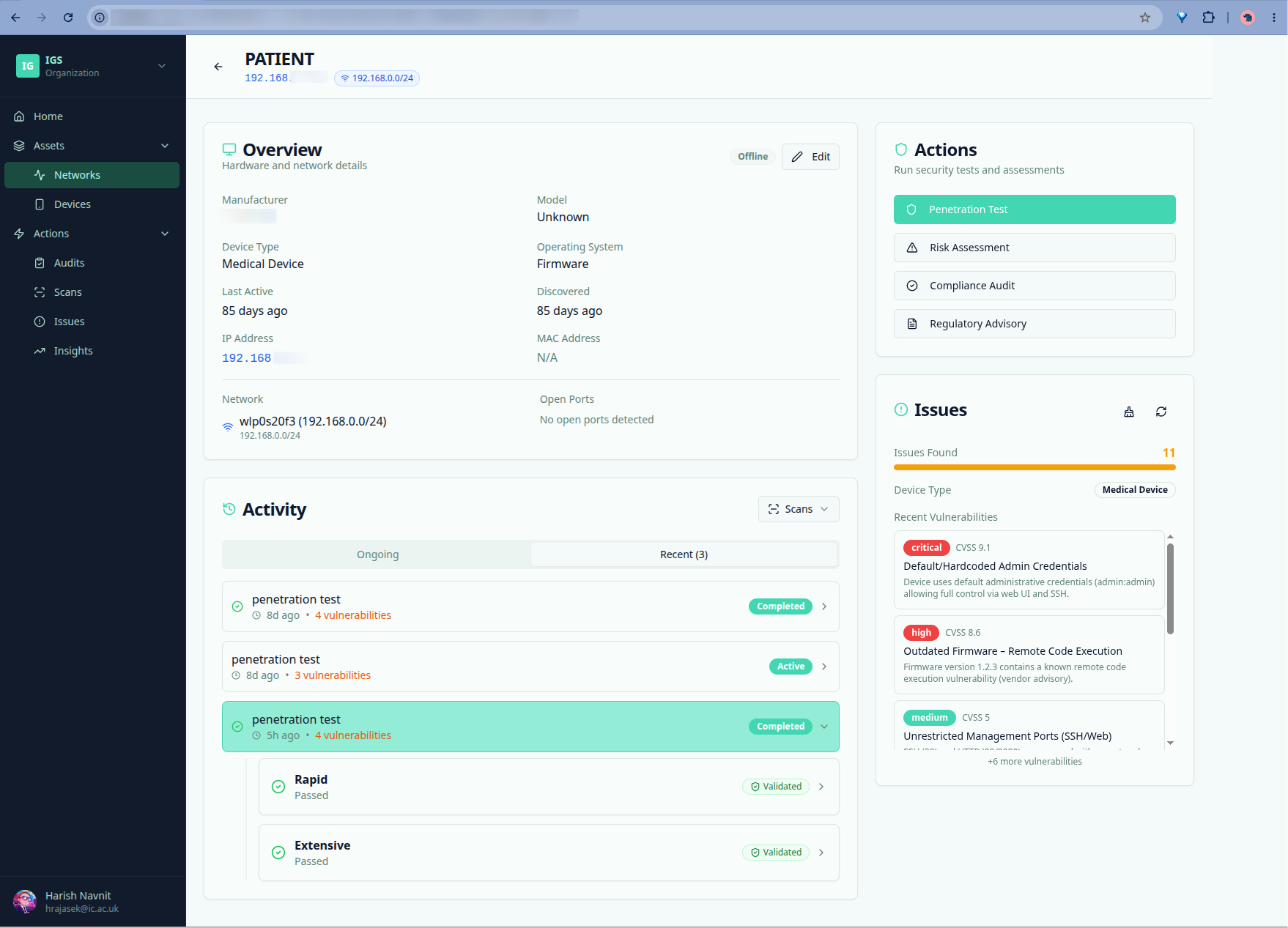
Task: Go back with the arrow beside PATIENT
Action: coord(218,67)
